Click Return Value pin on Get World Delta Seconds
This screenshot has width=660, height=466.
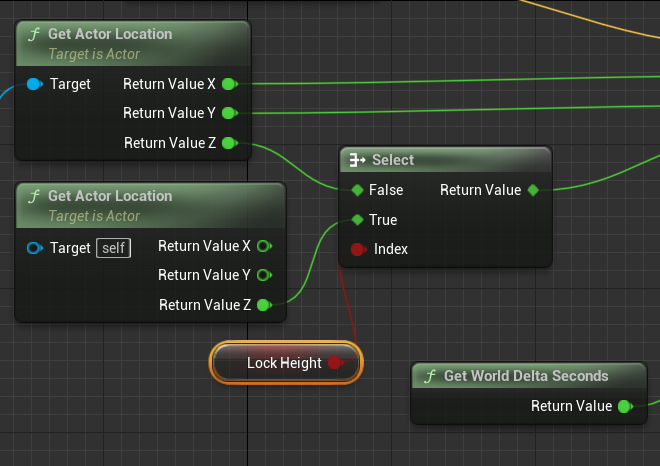pos(625,407)
